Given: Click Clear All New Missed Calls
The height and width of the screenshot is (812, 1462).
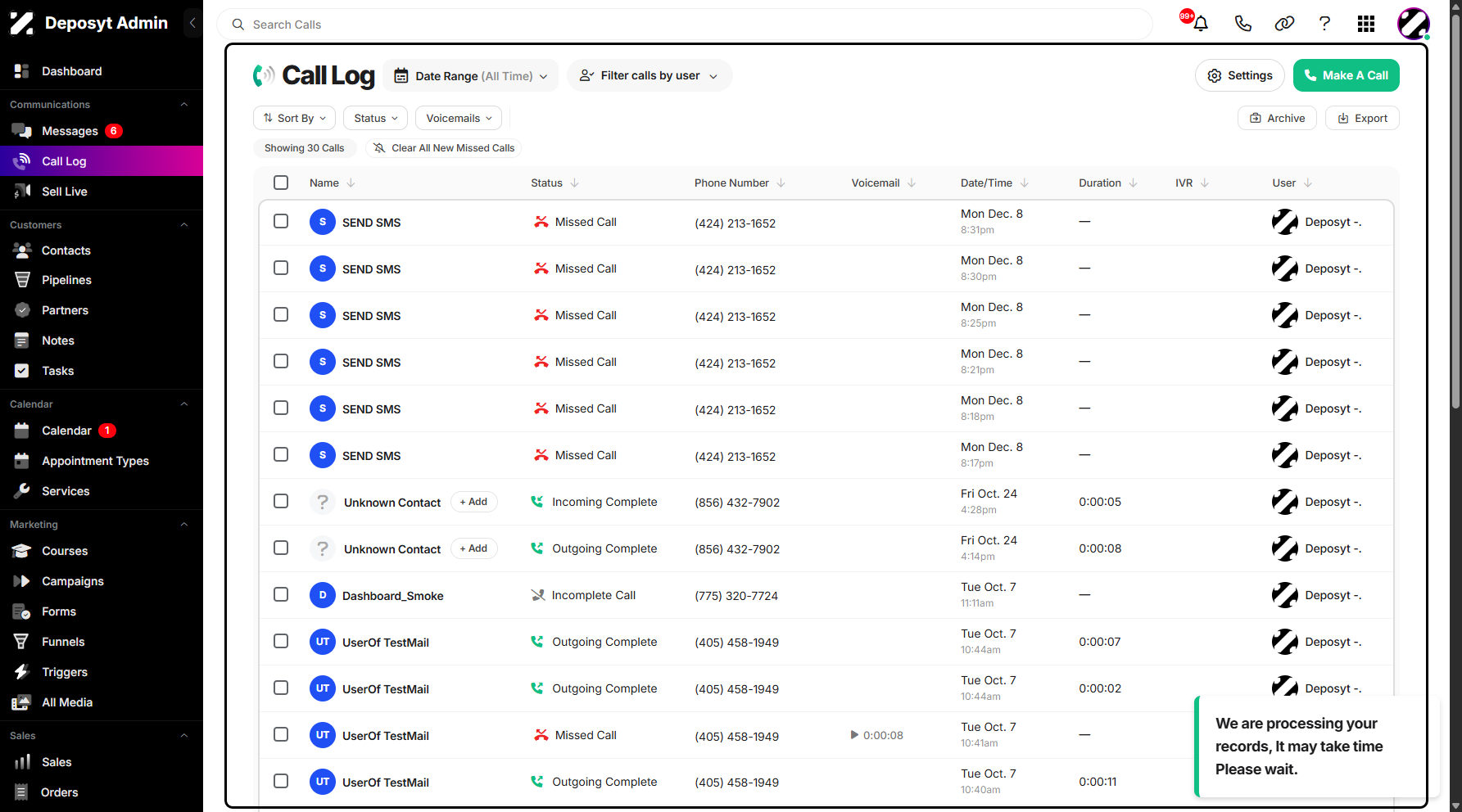Looking at the screenshot, I should point(444,148).
